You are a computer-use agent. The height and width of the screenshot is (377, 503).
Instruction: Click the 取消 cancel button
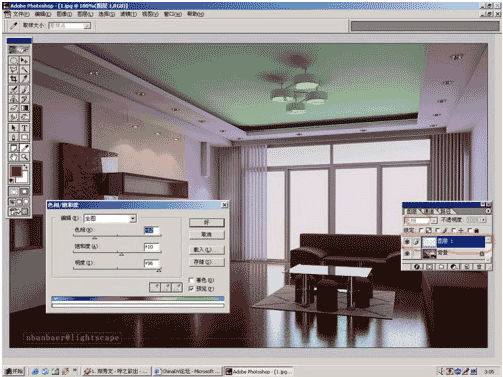pos(207,235)
